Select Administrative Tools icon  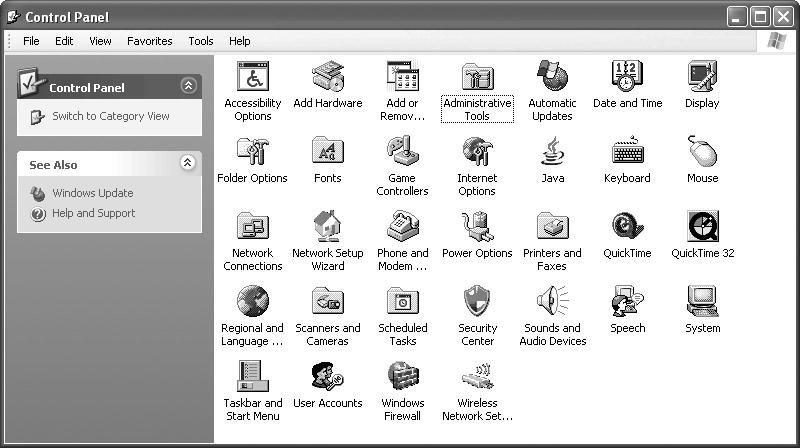coord(477,77)
